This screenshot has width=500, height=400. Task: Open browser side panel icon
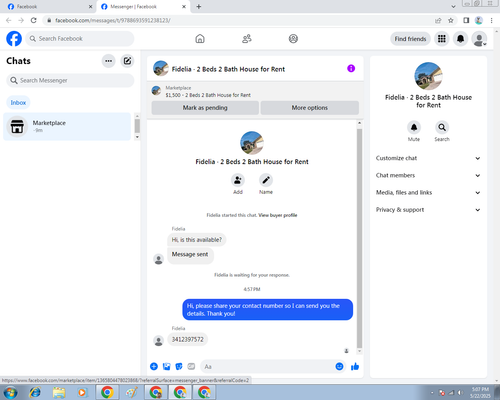pyautogui.click(x=466, y=20)
